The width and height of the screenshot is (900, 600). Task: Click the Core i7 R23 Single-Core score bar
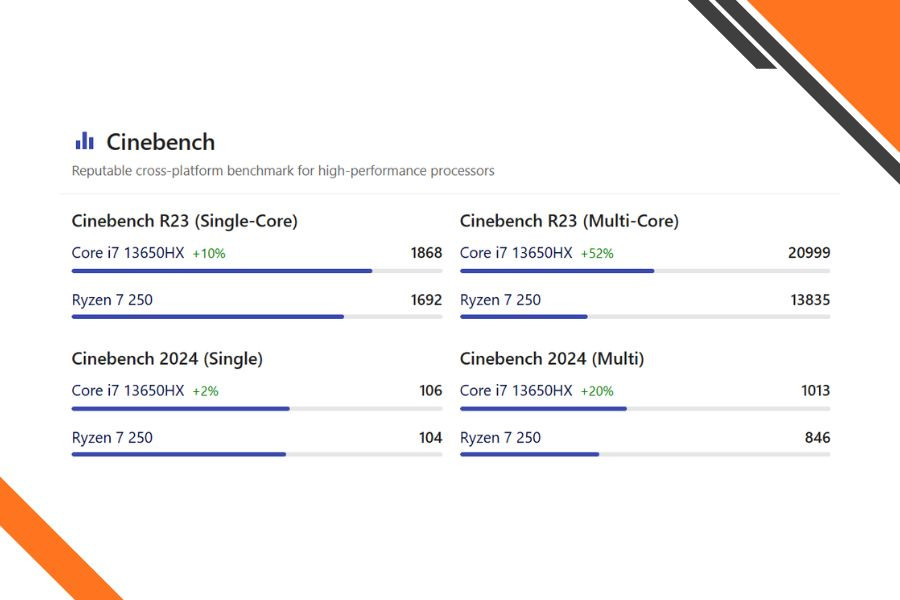[222, 271]
